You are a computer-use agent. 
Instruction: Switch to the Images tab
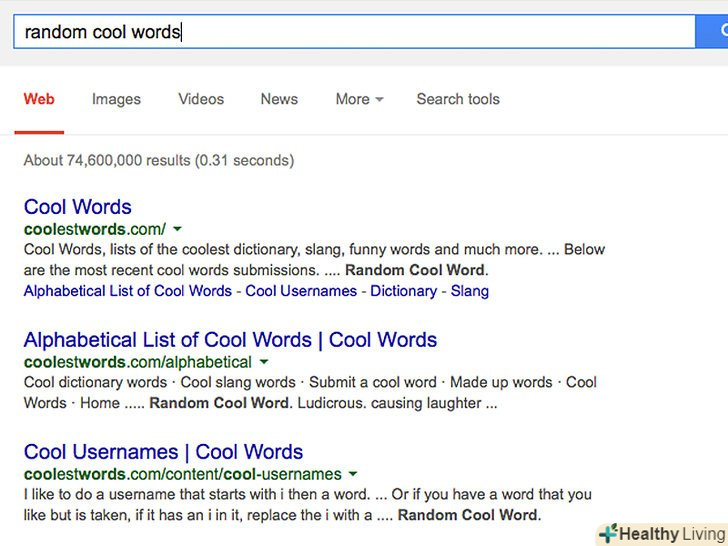pyautogui.click(x=116, y=99)
